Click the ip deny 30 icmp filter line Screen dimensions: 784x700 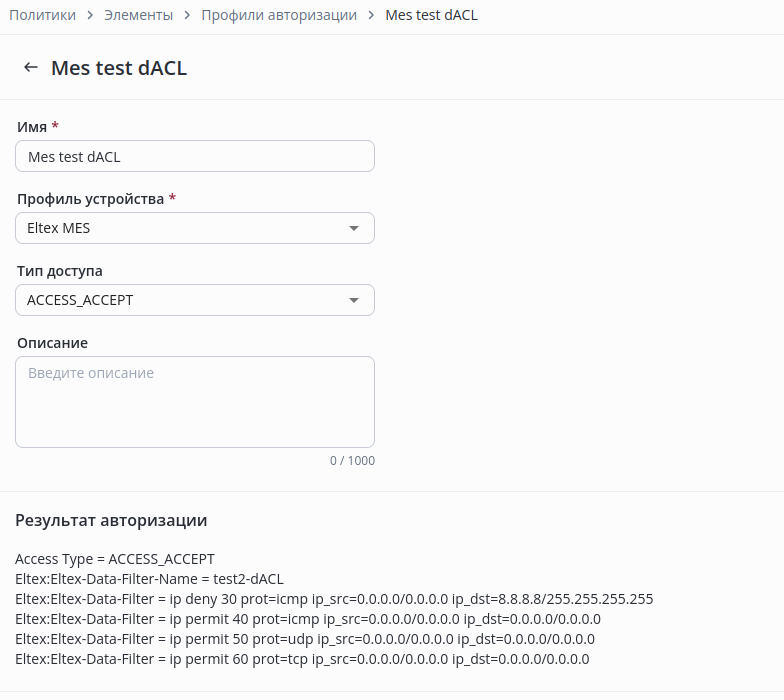pyautogui.click(x=334, y=599)
